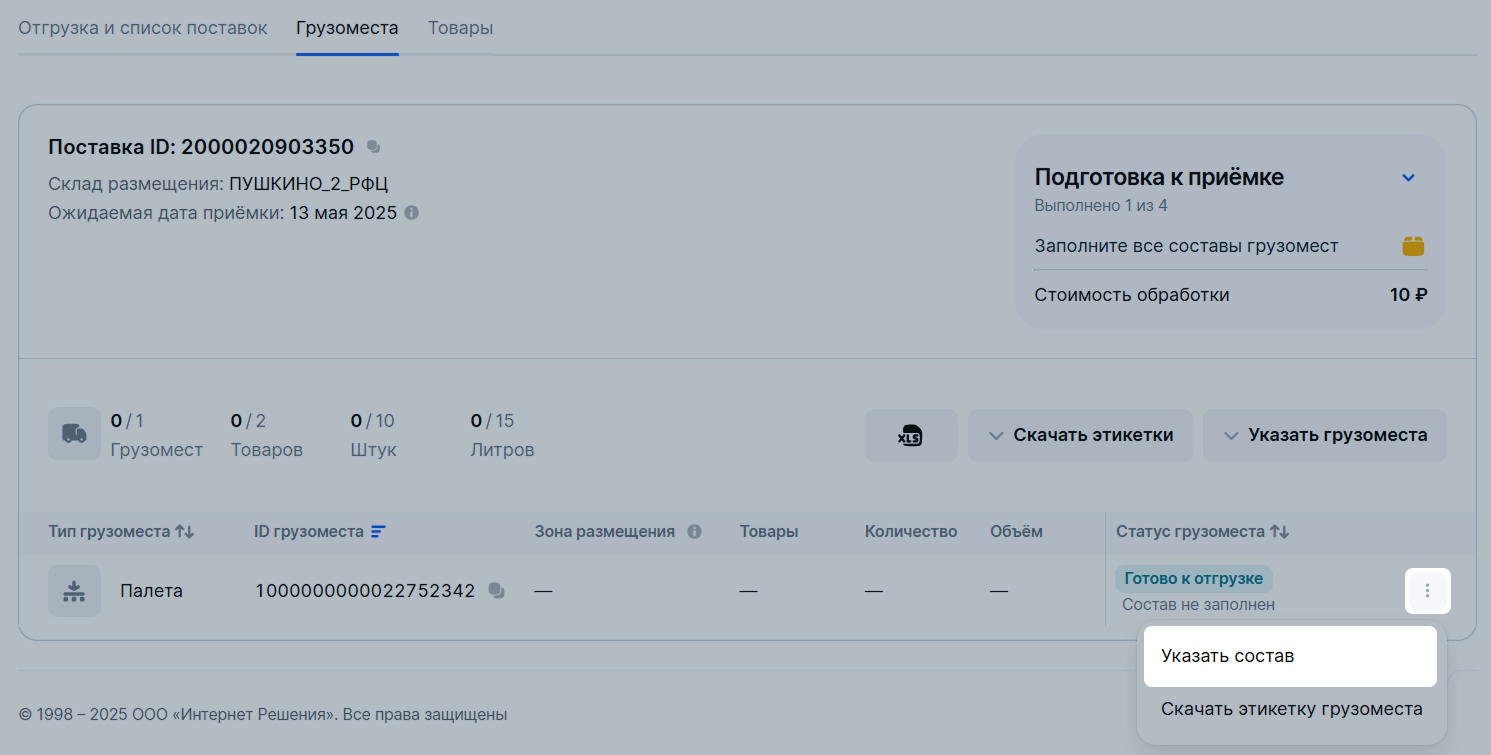1491x755 pixels.
Task: Choose Указать состав from the menu
Action: pyautogui.click(x=1290, y=656)
